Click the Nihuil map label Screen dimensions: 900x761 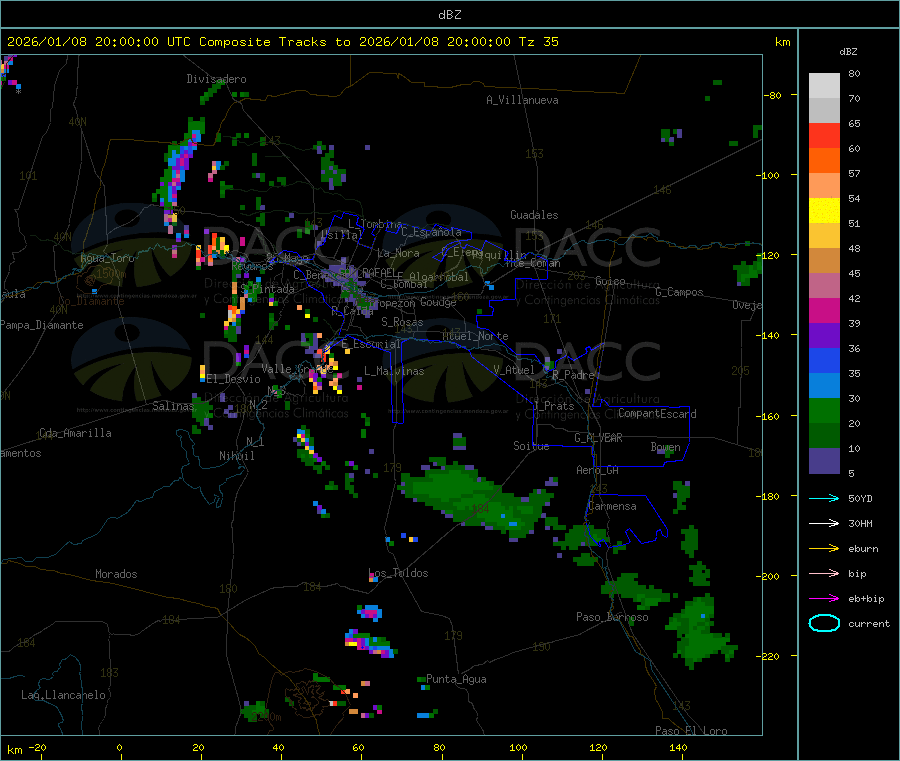coord(236,456)
